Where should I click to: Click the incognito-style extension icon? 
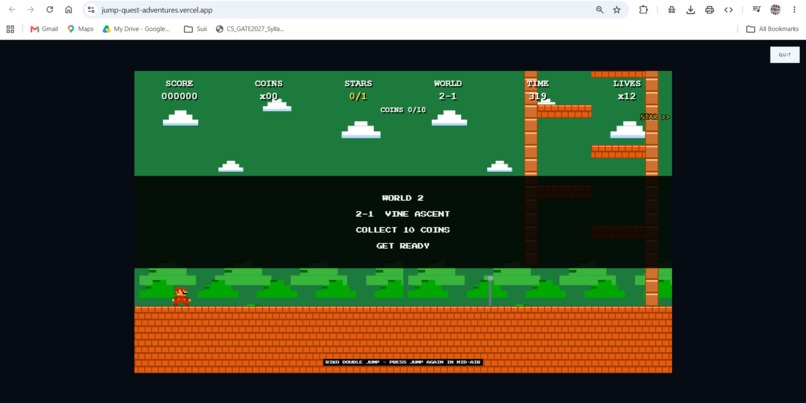671,10
